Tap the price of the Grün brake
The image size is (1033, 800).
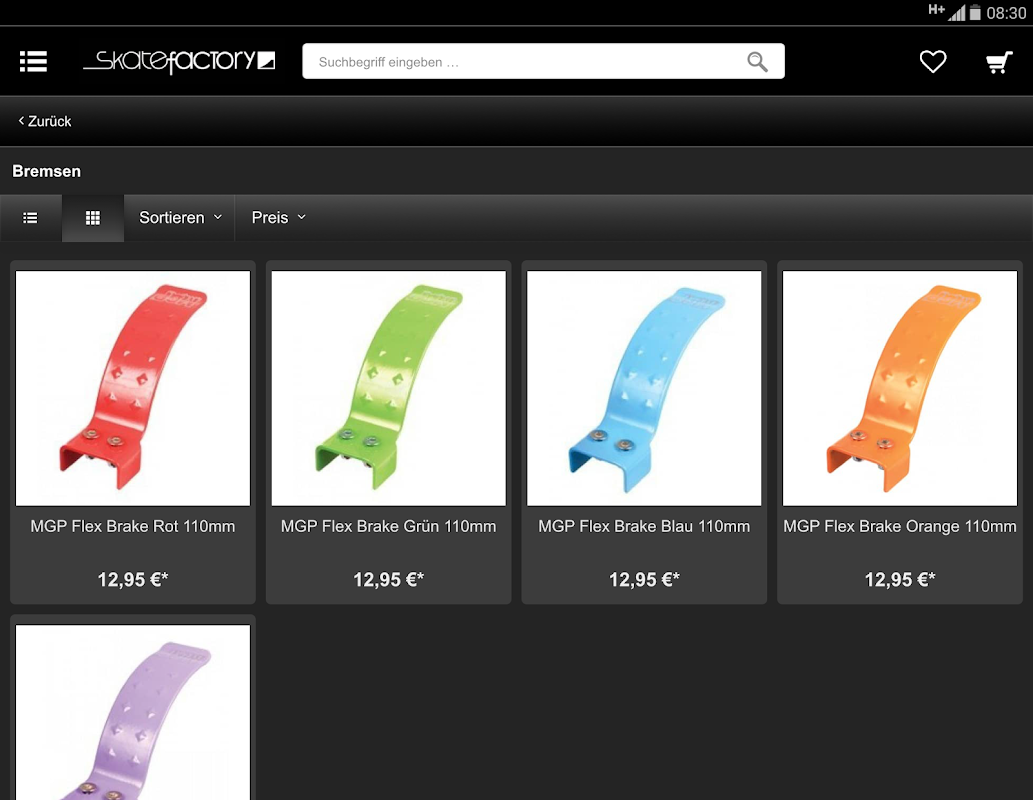pyautogui.click(x=389, y=579)
